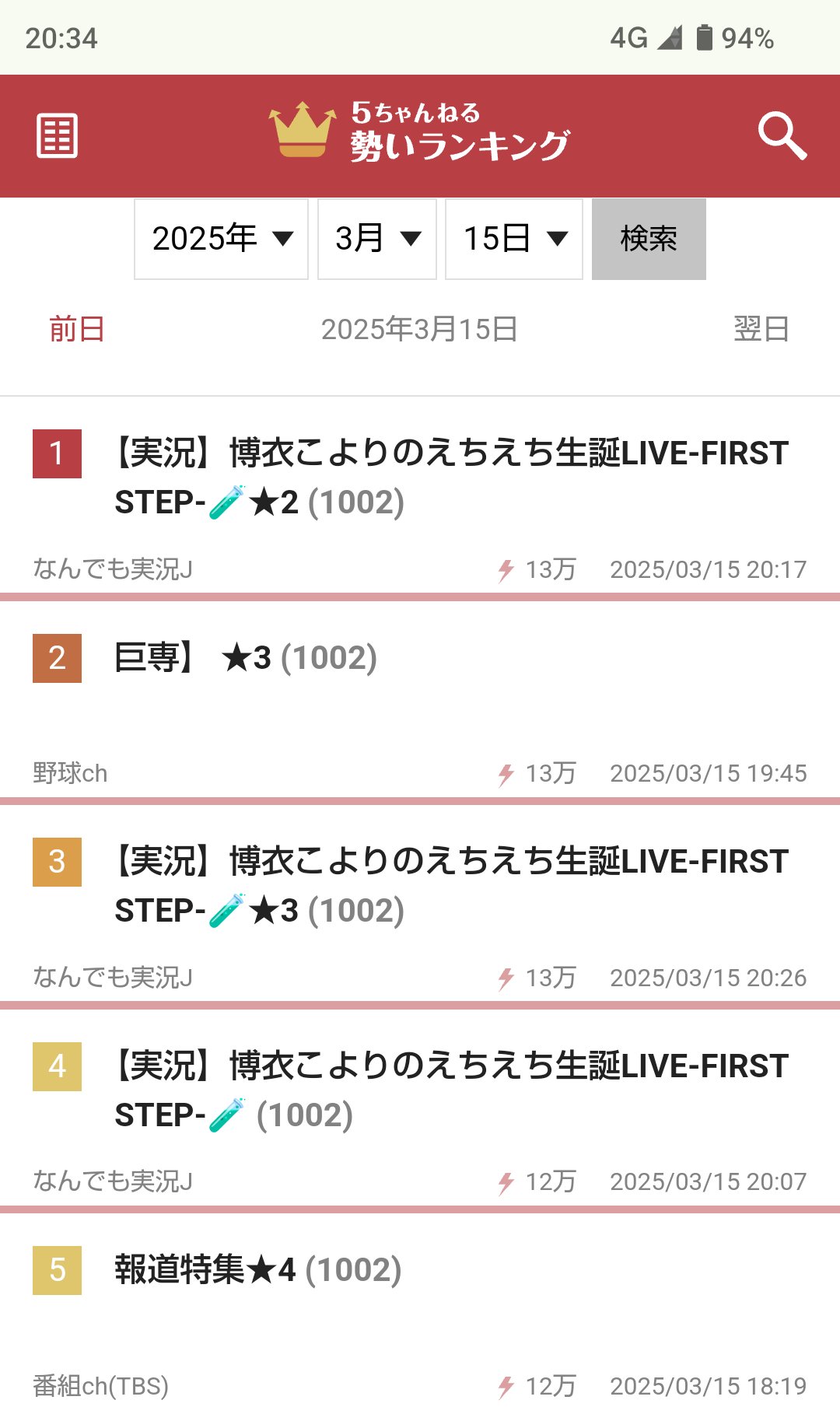Open the 巨専】★3 thread

point(246,658)
